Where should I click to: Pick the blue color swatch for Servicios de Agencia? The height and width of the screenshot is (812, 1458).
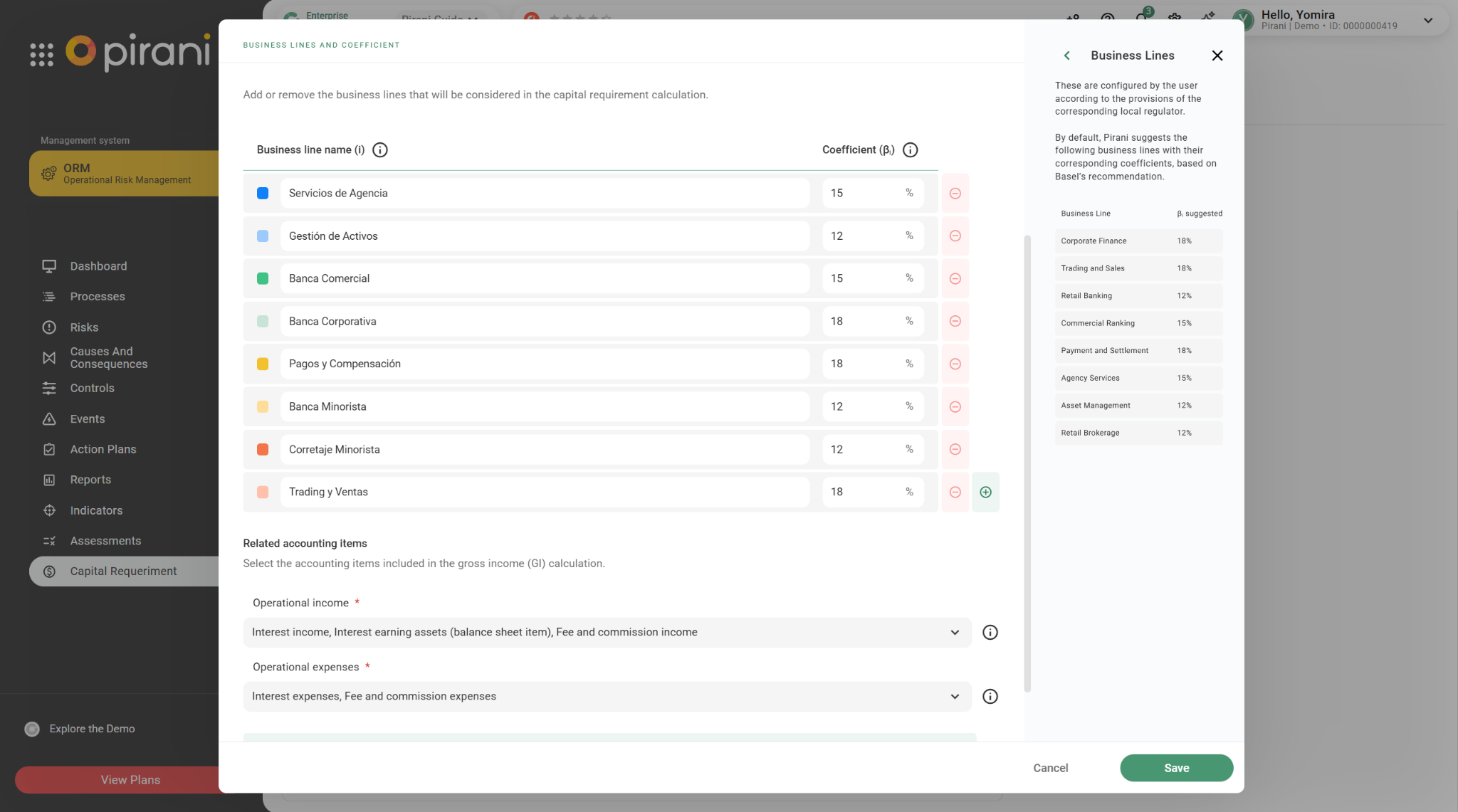click(263, 194)
